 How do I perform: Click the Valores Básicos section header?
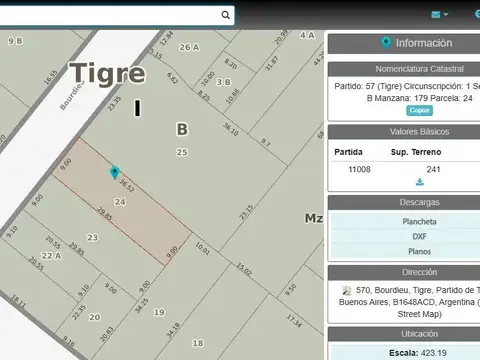(419, 132)
